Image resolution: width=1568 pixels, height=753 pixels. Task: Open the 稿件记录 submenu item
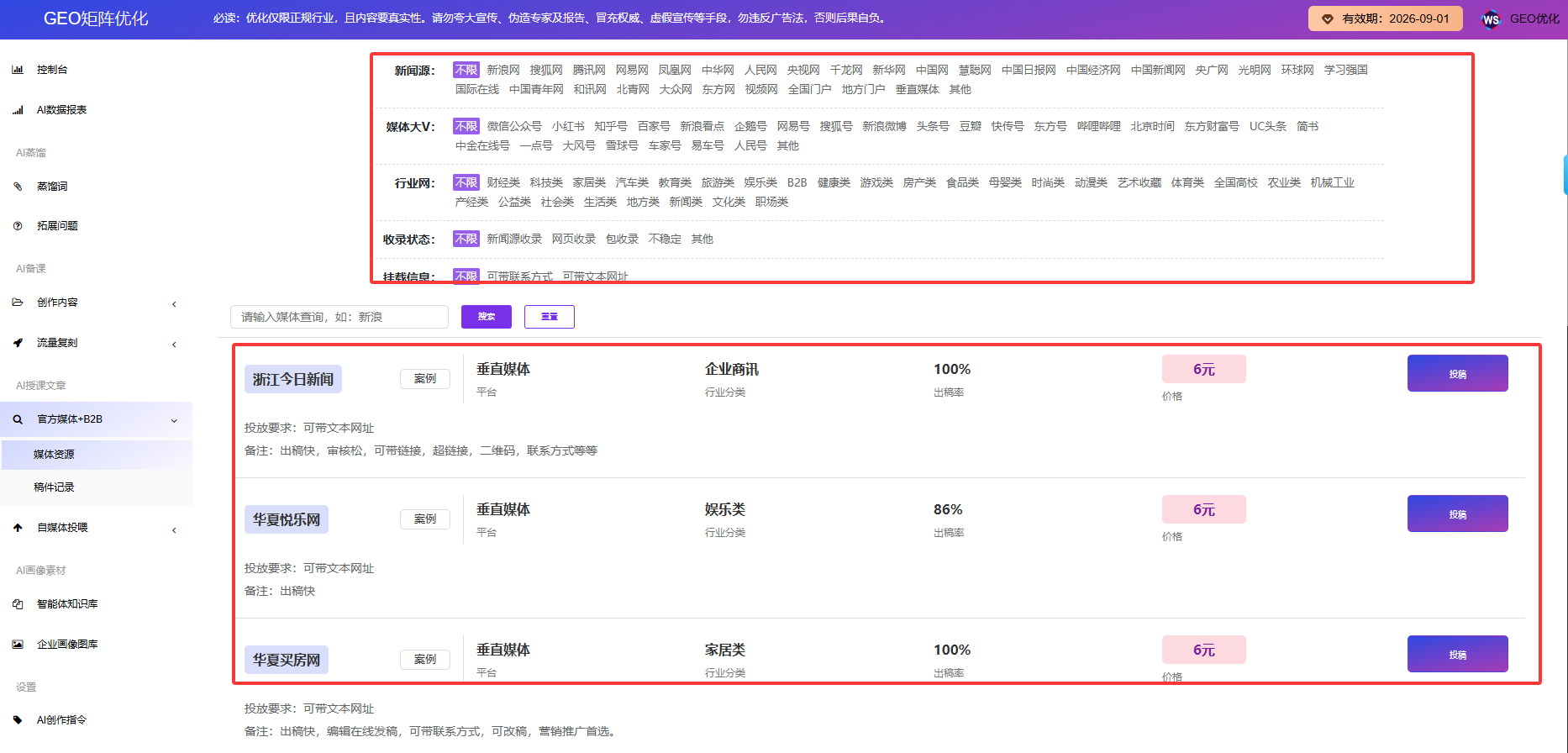coord(97,487)
